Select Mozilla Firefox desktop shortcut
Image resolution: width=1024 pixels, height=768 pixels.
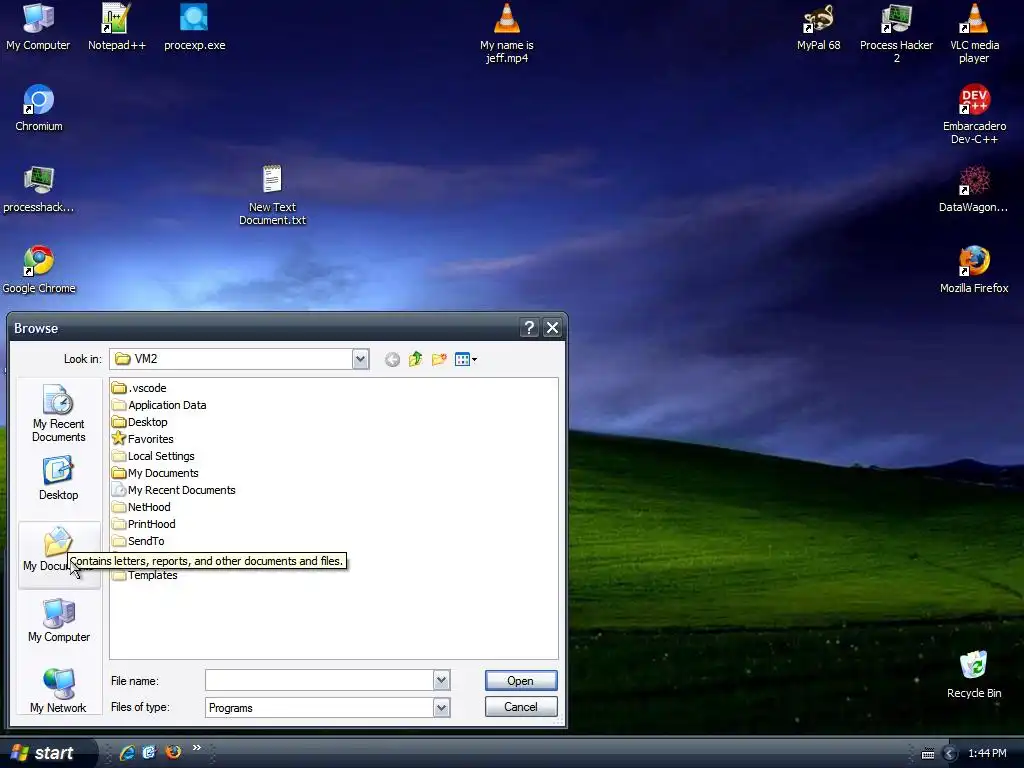point(974,270)
